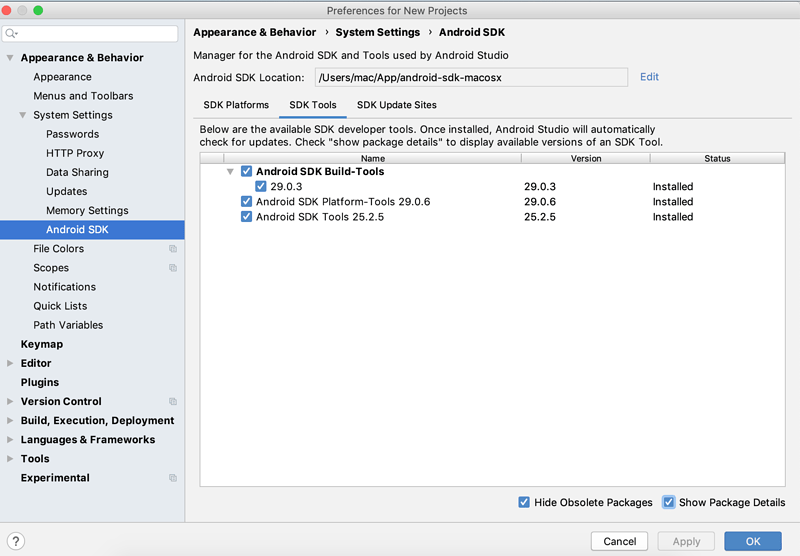Click the Cancel button
The width and height of the screenshot is (800, 556).
coord(619,541)
